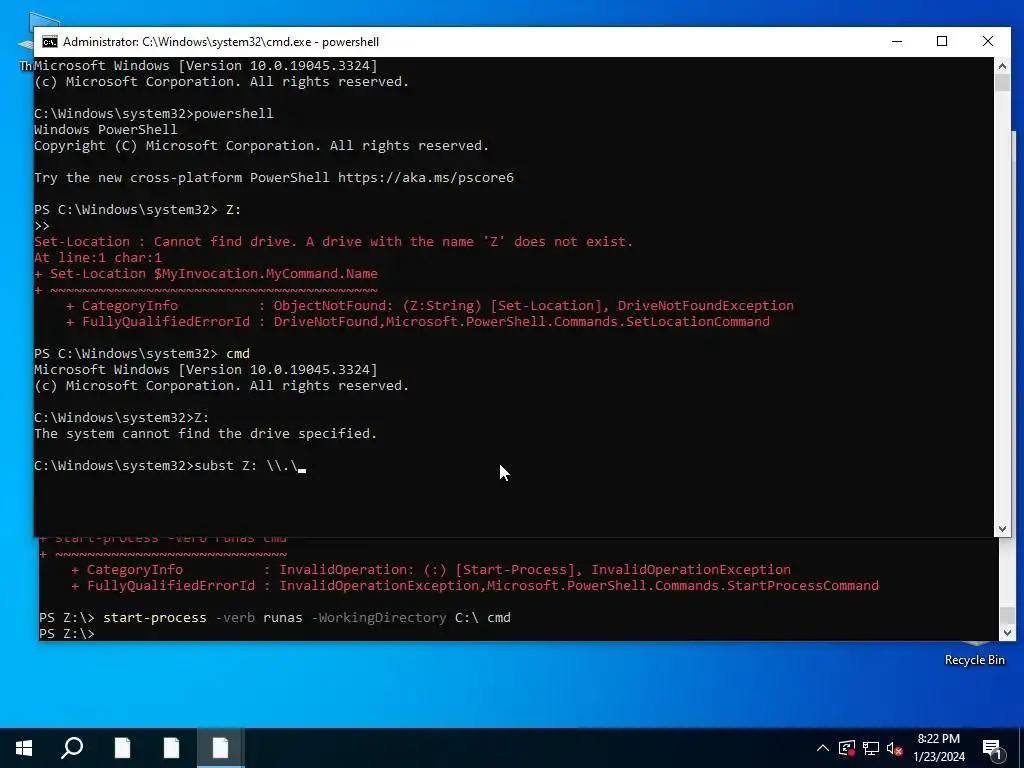1024x768 pixels.
Task: Click the cmd window scrollbar down arrow
Action: tap(1002, 529)
